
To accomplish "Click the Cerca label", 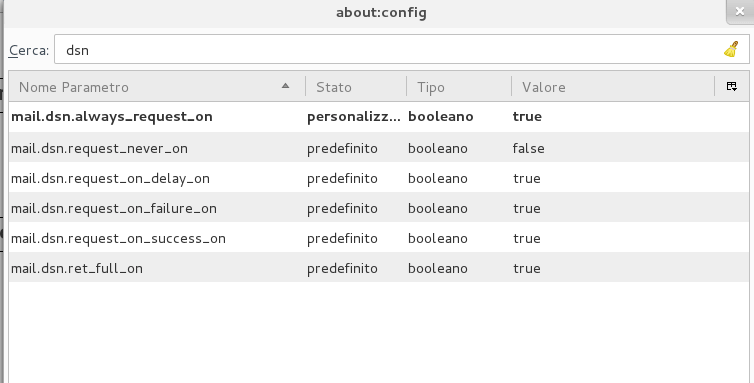I will coord(29,50).
